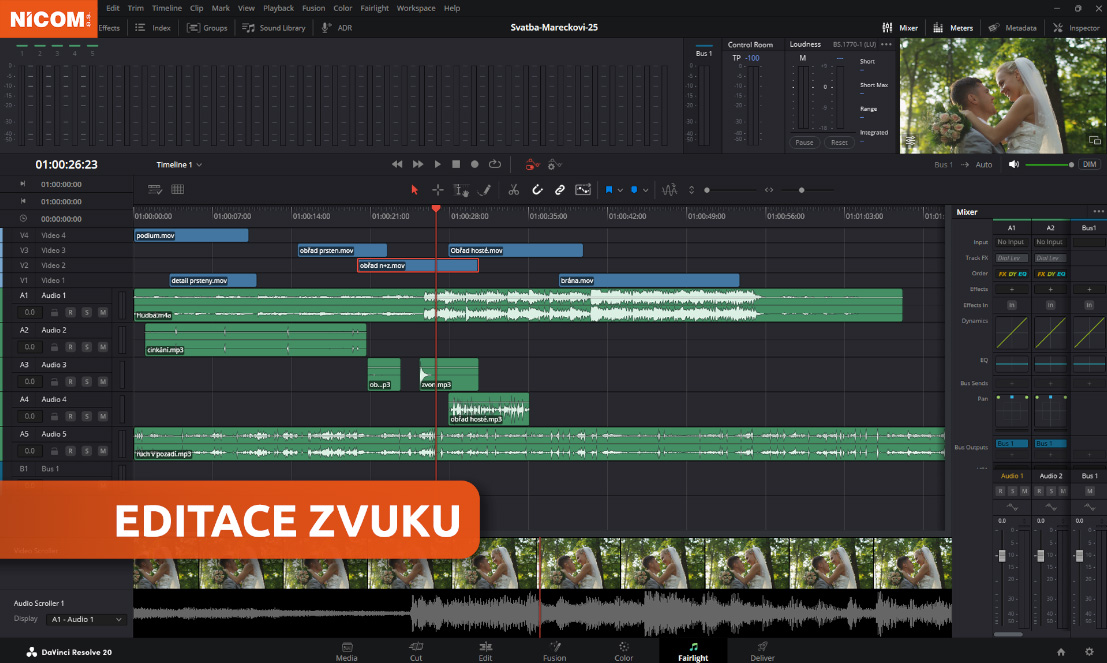Screen dimensions: 1107x663
Task: Open Audio Scroller display A1 - Audio 1 dropdown
Action: pyautogui.click(x=86, y=619)
